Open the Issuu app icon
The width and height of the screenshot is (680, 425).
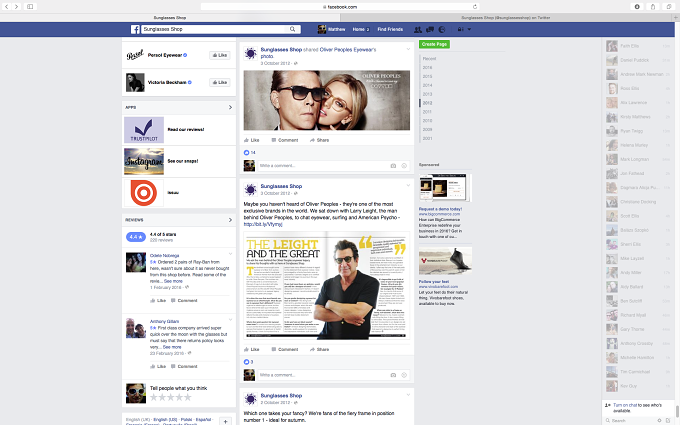(x=144, y=193)
